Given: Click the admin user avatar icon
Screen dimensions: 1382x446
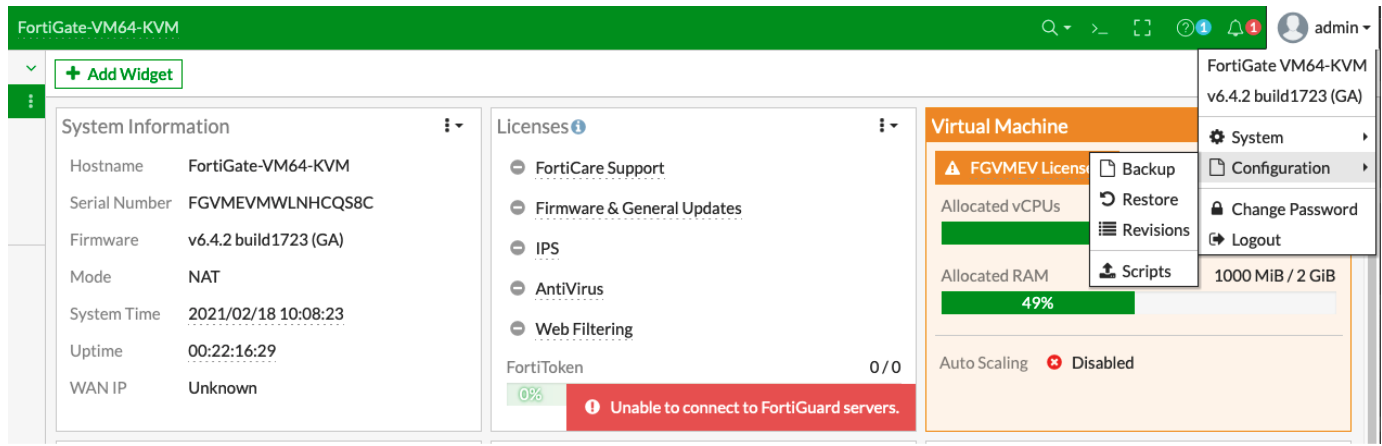Looking at the screenshot, I should (x=1293, y=28).
